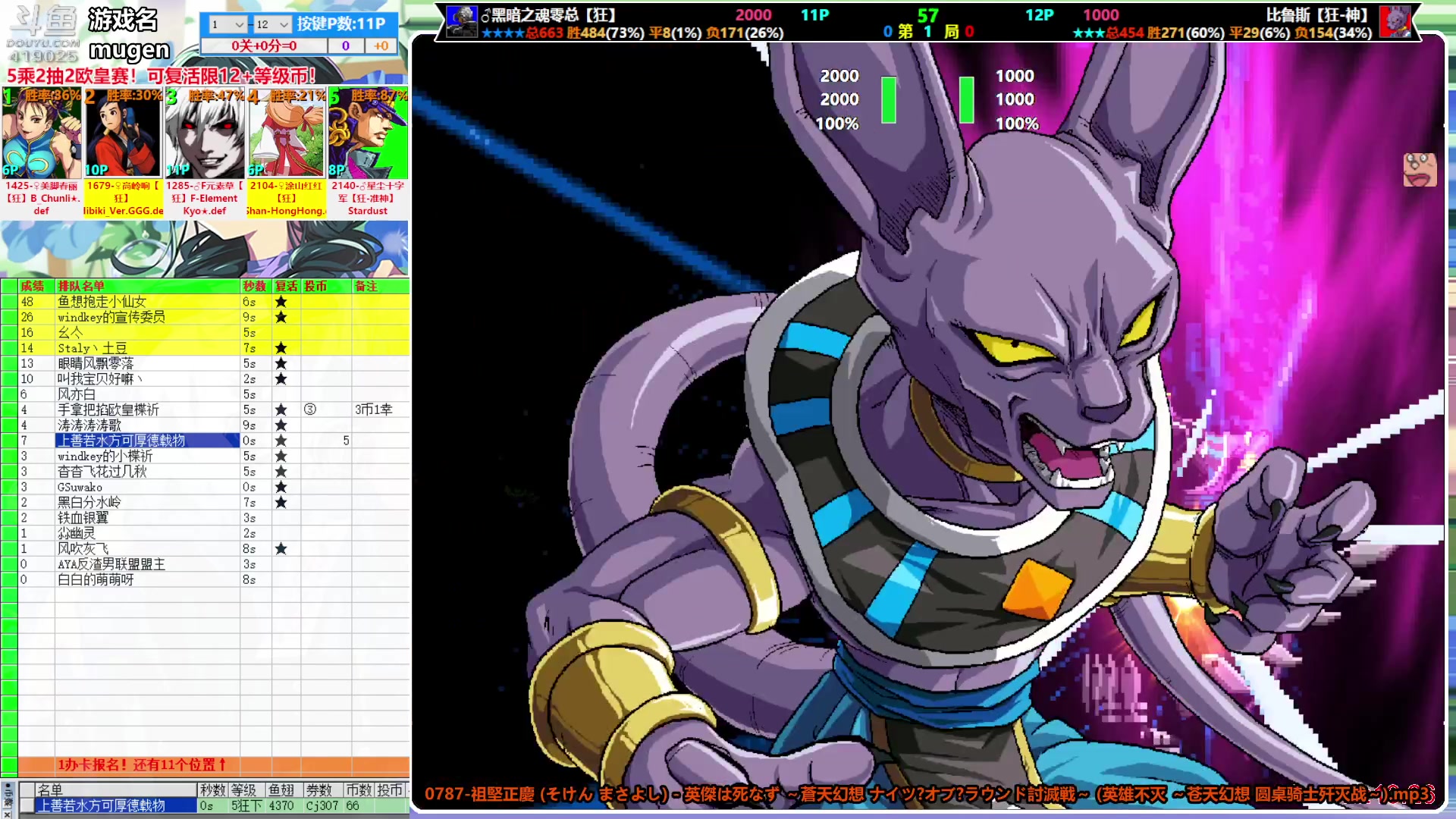Click revive star for 风吹灰飞
This screenshot has width=1456, height=819.
tap(281, 548)
